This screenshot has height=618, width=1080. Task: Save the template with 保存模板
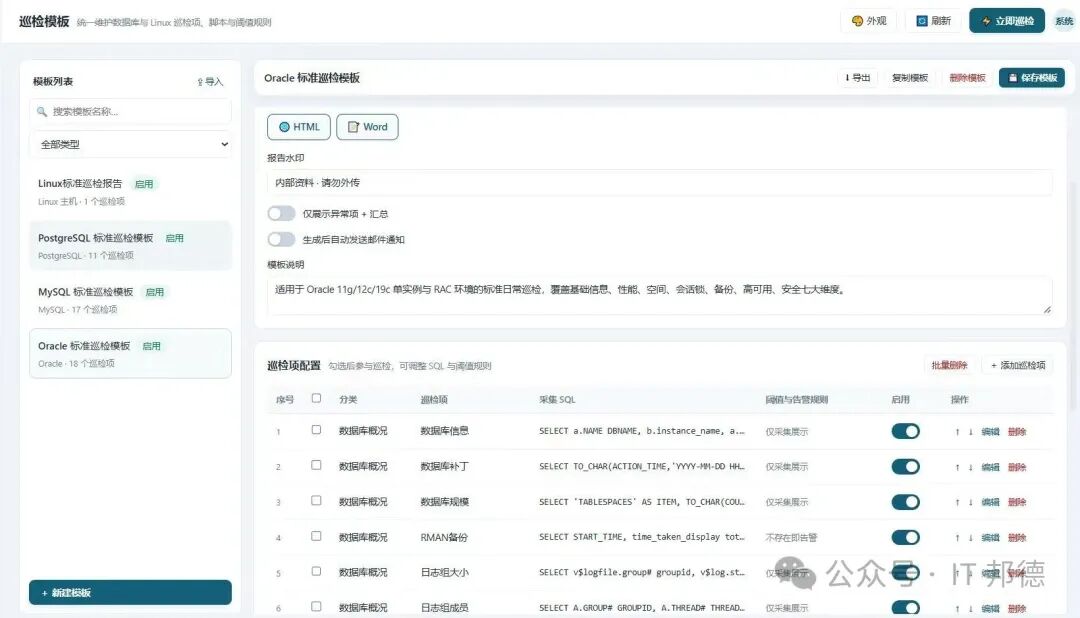pos(1032,78)
